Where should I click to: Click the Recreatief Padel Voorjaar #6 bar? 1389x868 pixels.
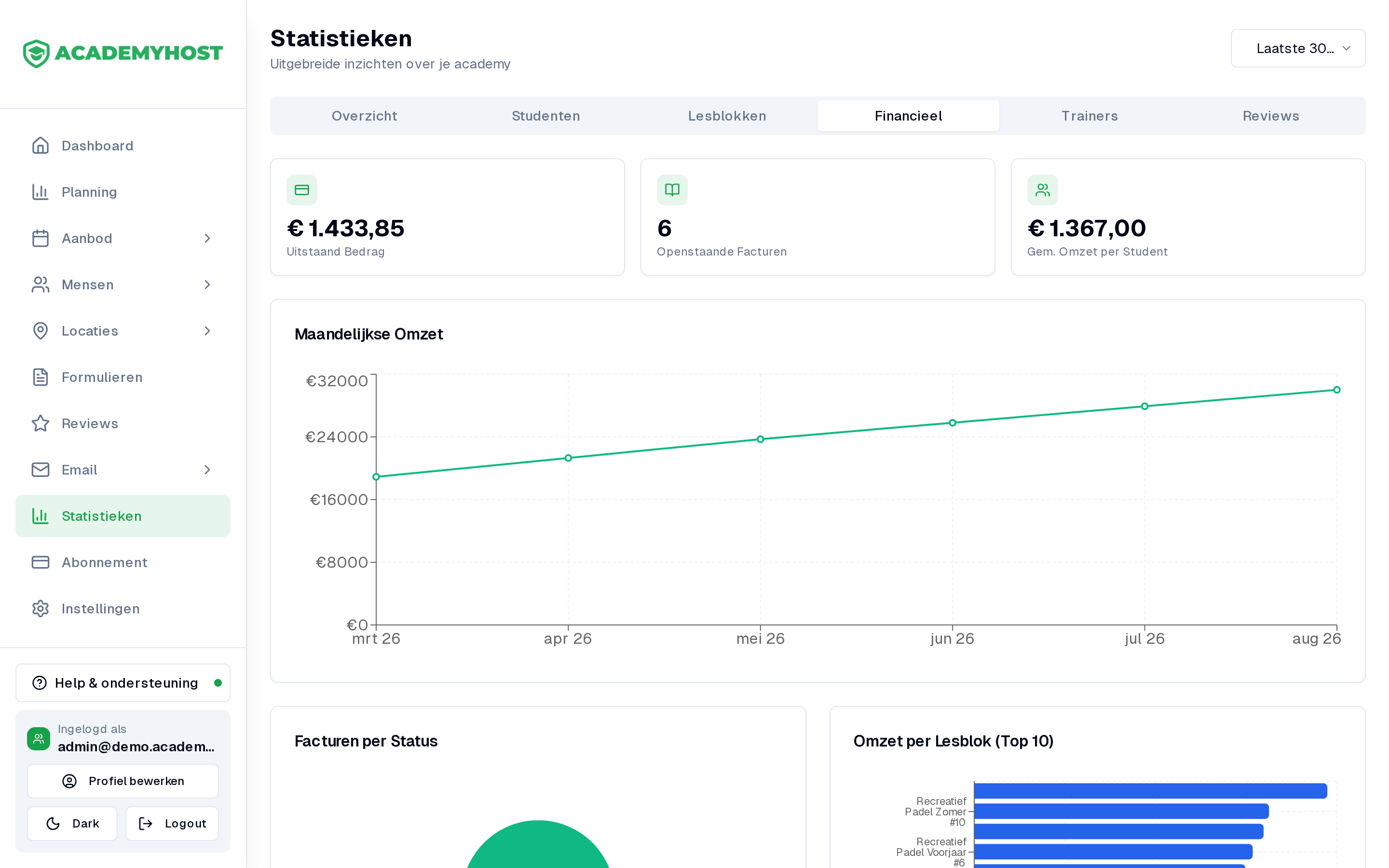(1114, 852)
